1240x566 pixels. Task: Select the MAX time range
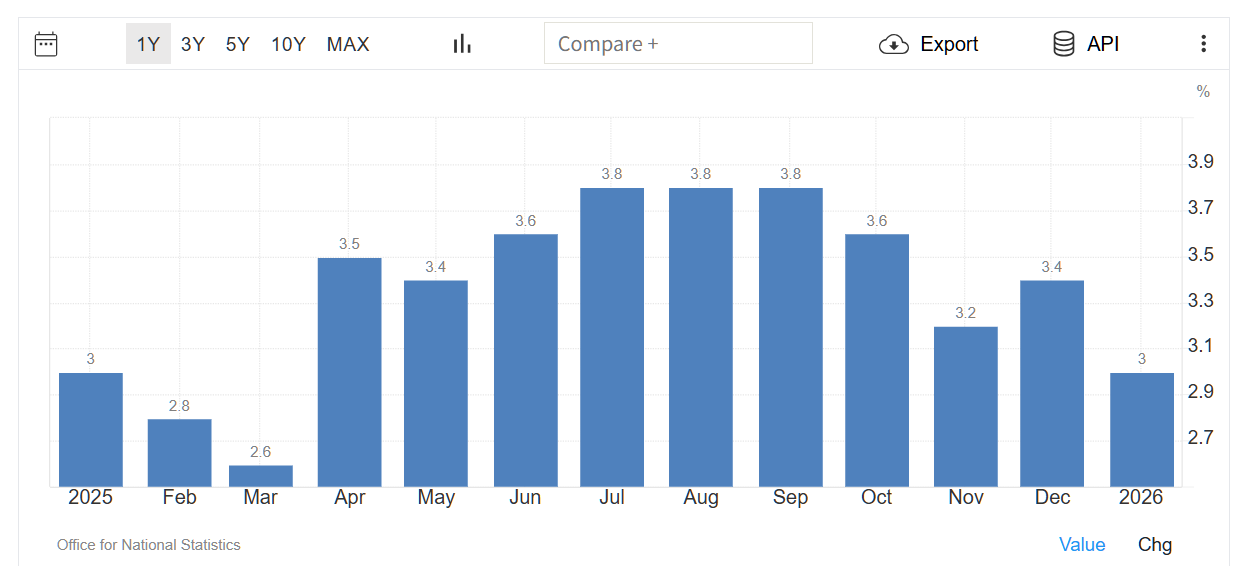point(348,44)
